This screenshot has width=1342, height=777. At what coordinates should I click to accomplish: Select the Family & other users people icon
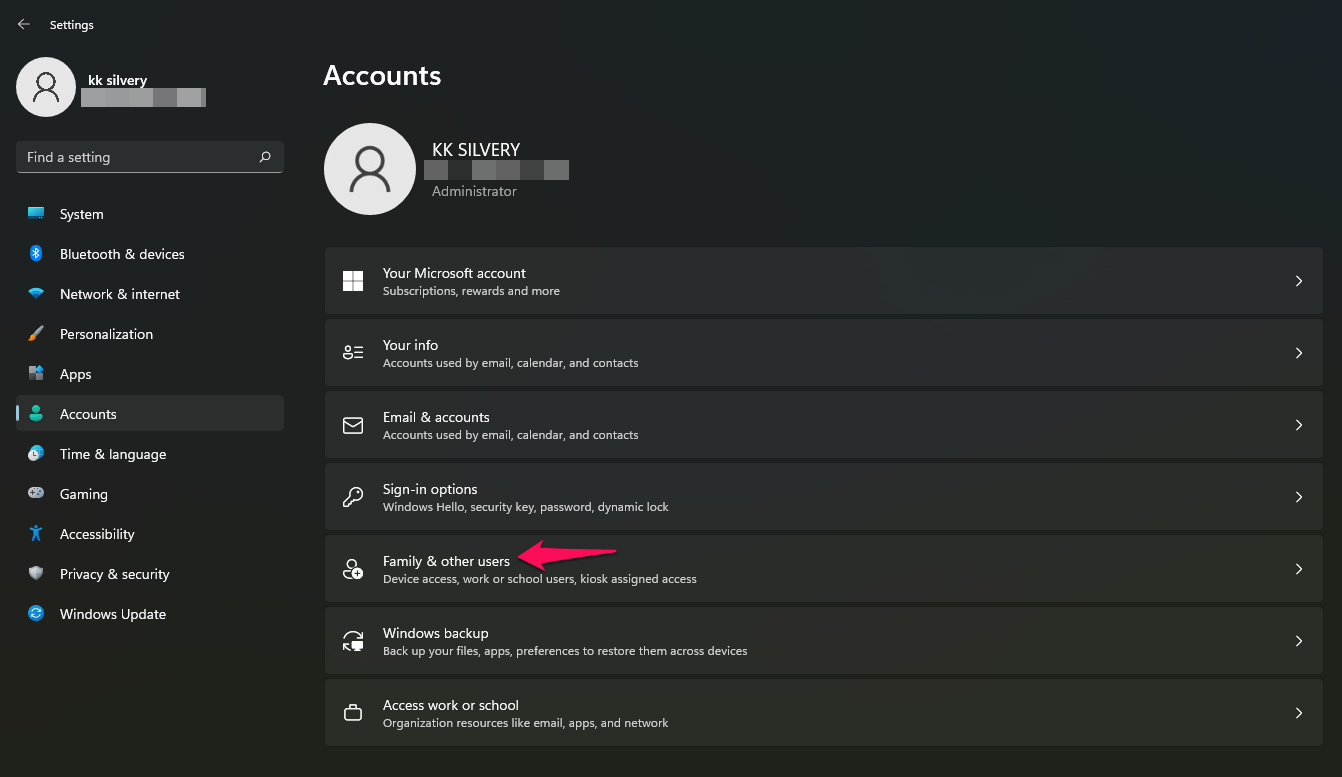(x=353, y=568)
